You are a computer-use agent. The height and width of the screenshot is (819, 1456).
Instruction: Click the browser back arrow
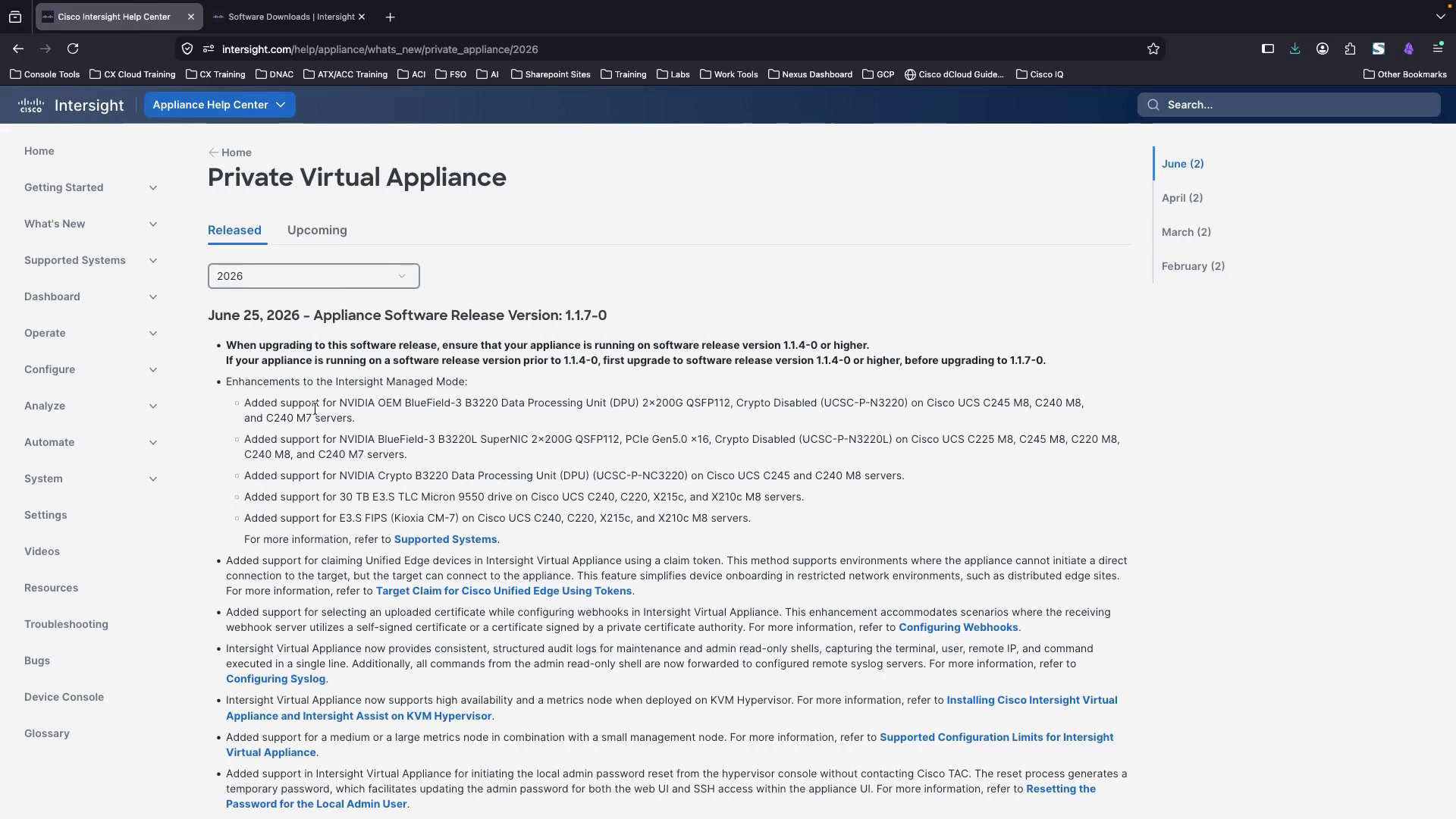pos(18,49)
